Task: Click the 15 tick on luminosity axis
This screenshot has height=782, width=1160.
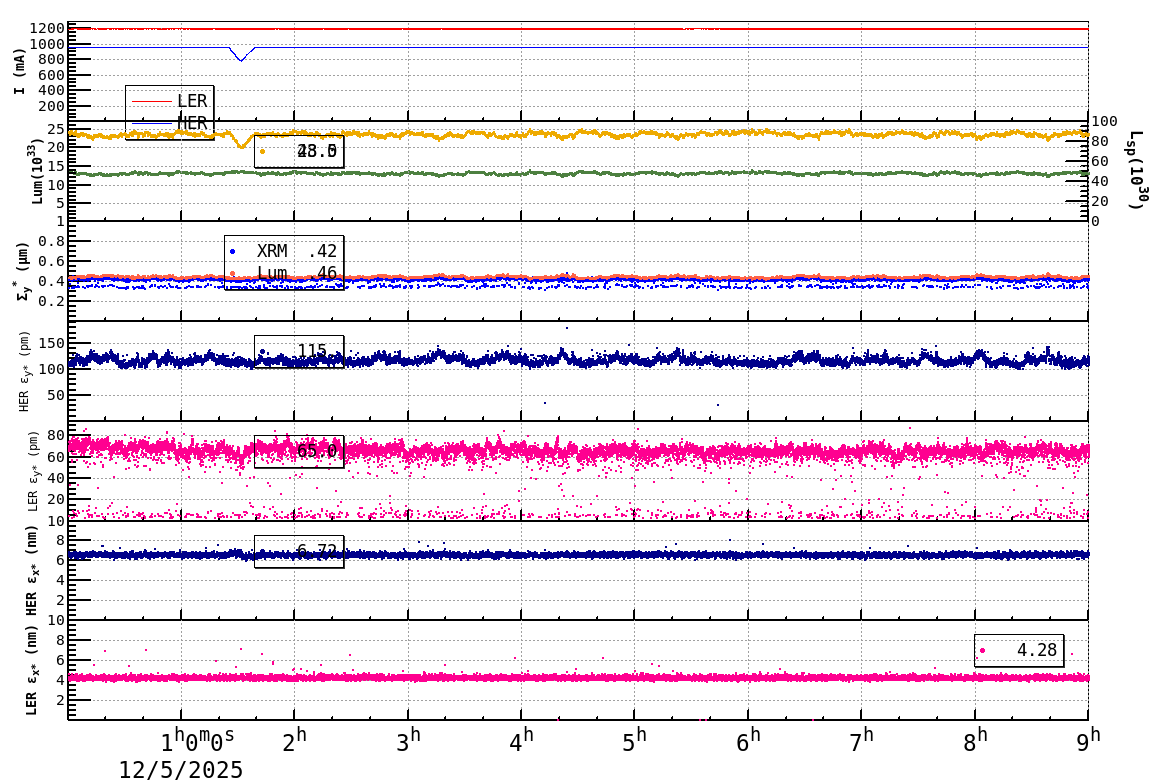Action: coord(56,166)
